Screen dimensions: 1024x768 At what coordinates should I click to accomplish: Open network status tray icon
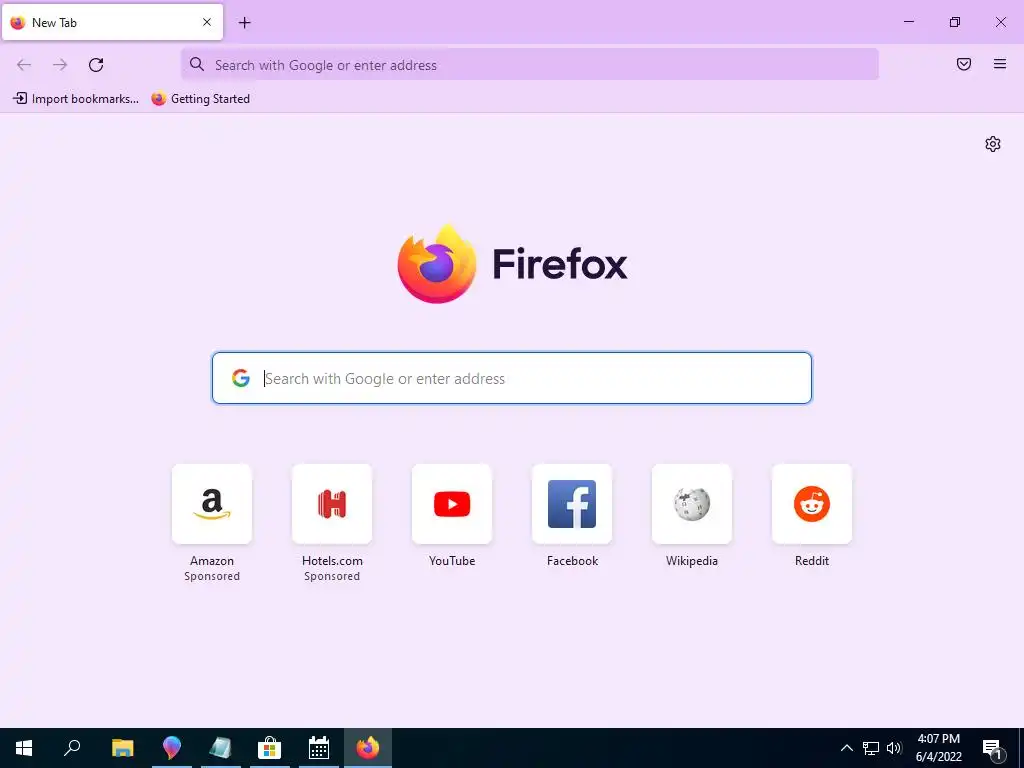[x=871, y=748]
